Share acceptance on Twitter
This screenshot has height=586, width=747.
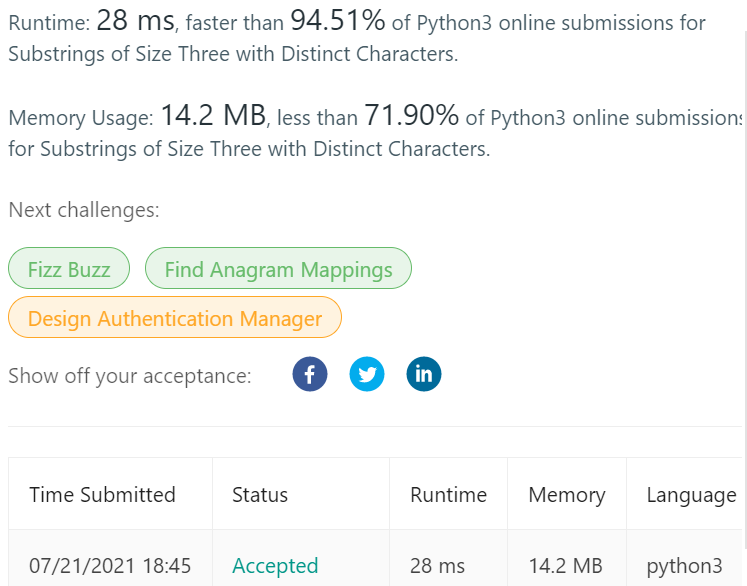[367, 375]
